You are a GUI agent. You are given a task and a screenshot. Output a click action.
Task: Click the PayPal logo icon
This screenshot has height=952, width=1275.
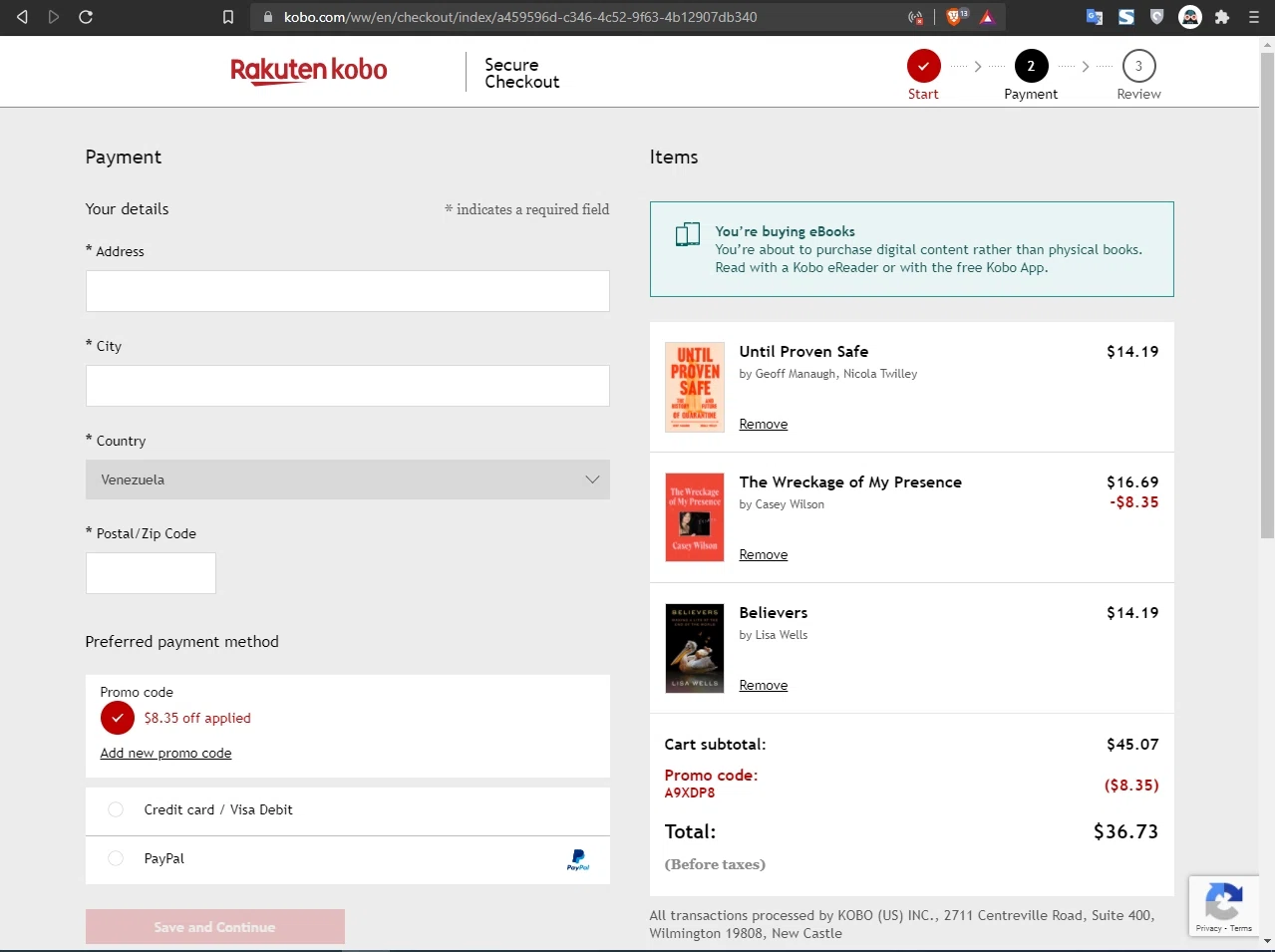578,859
